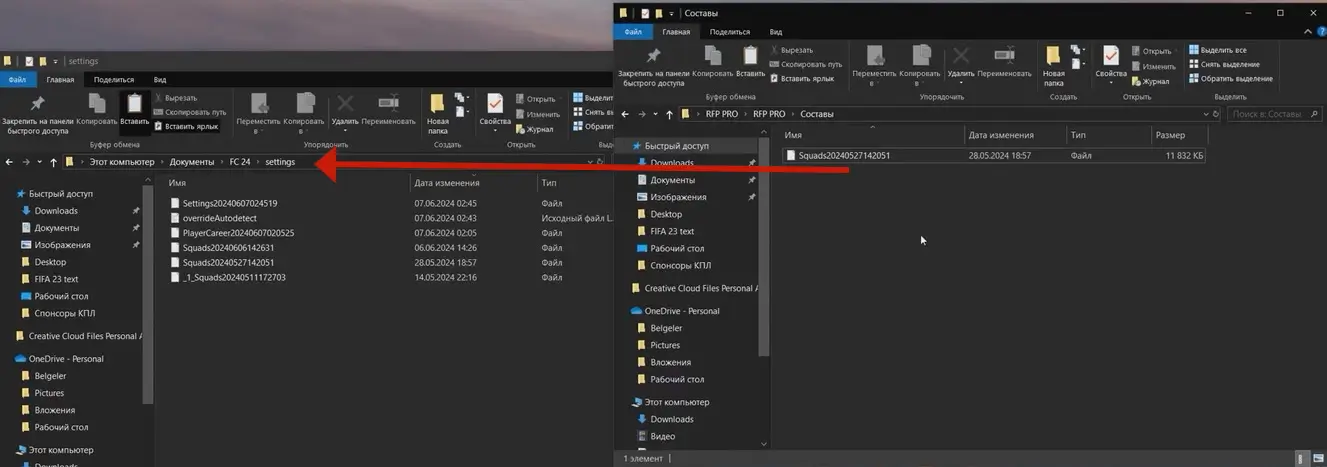Open recent locations dropdown in Составы window
The width and height of the screenshot is (1327, 467).
[x=655, y=114]
